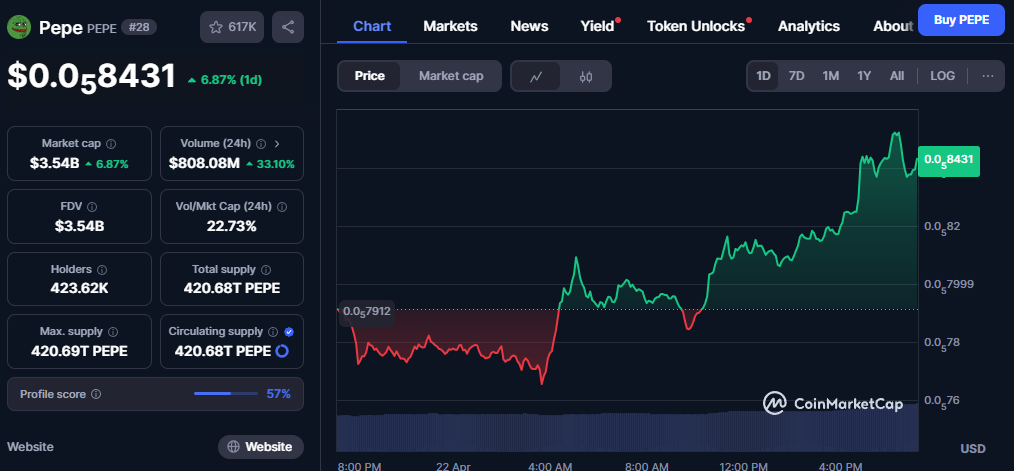Click the 33.10% volume change figure

coord(269,164)
